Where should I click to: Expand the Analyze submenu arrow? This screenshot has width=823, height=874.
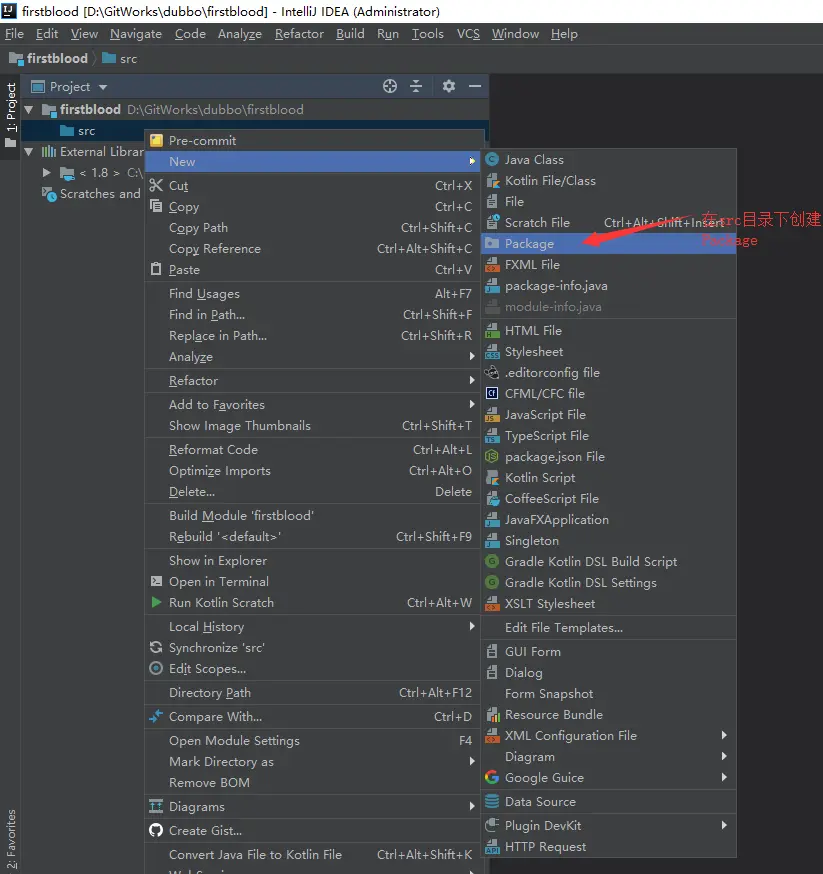click(472, 356)
